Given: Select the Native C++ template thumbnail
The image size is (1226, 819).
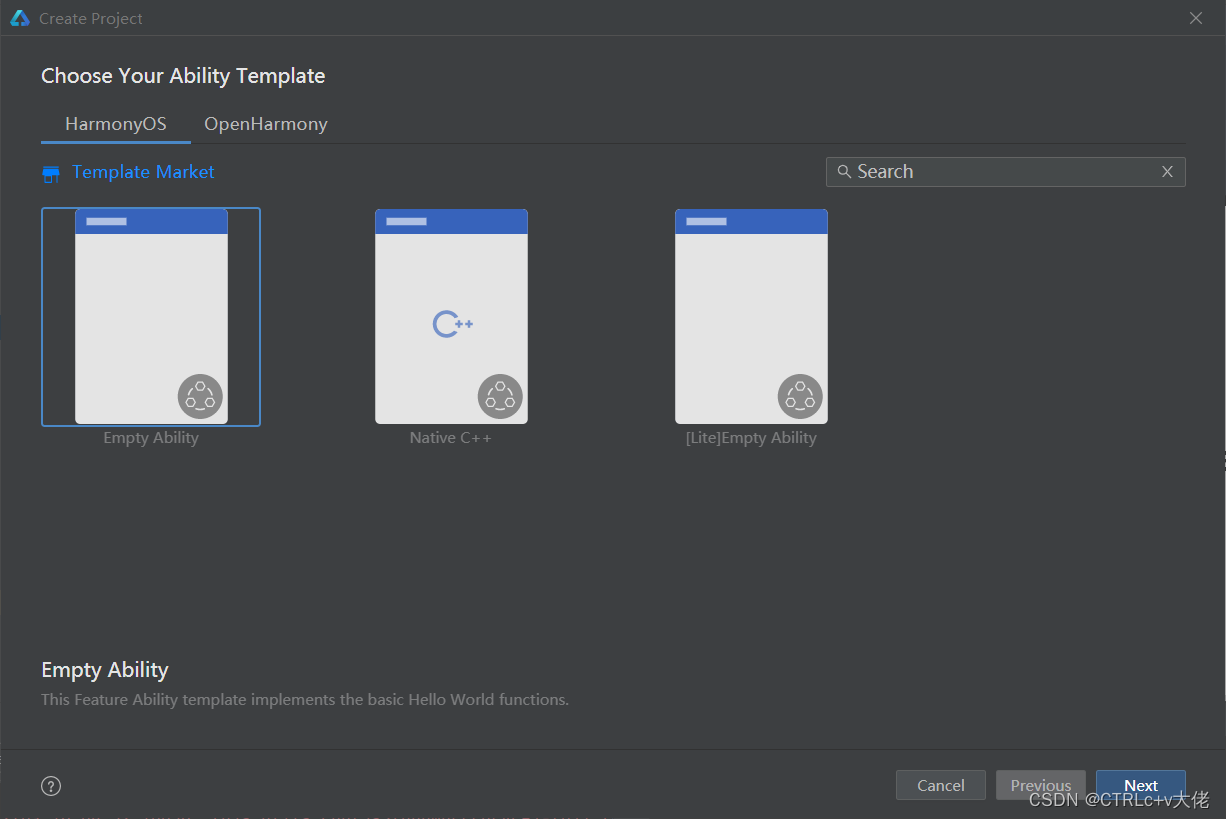Looking at the screenshot, I should 451,316.
